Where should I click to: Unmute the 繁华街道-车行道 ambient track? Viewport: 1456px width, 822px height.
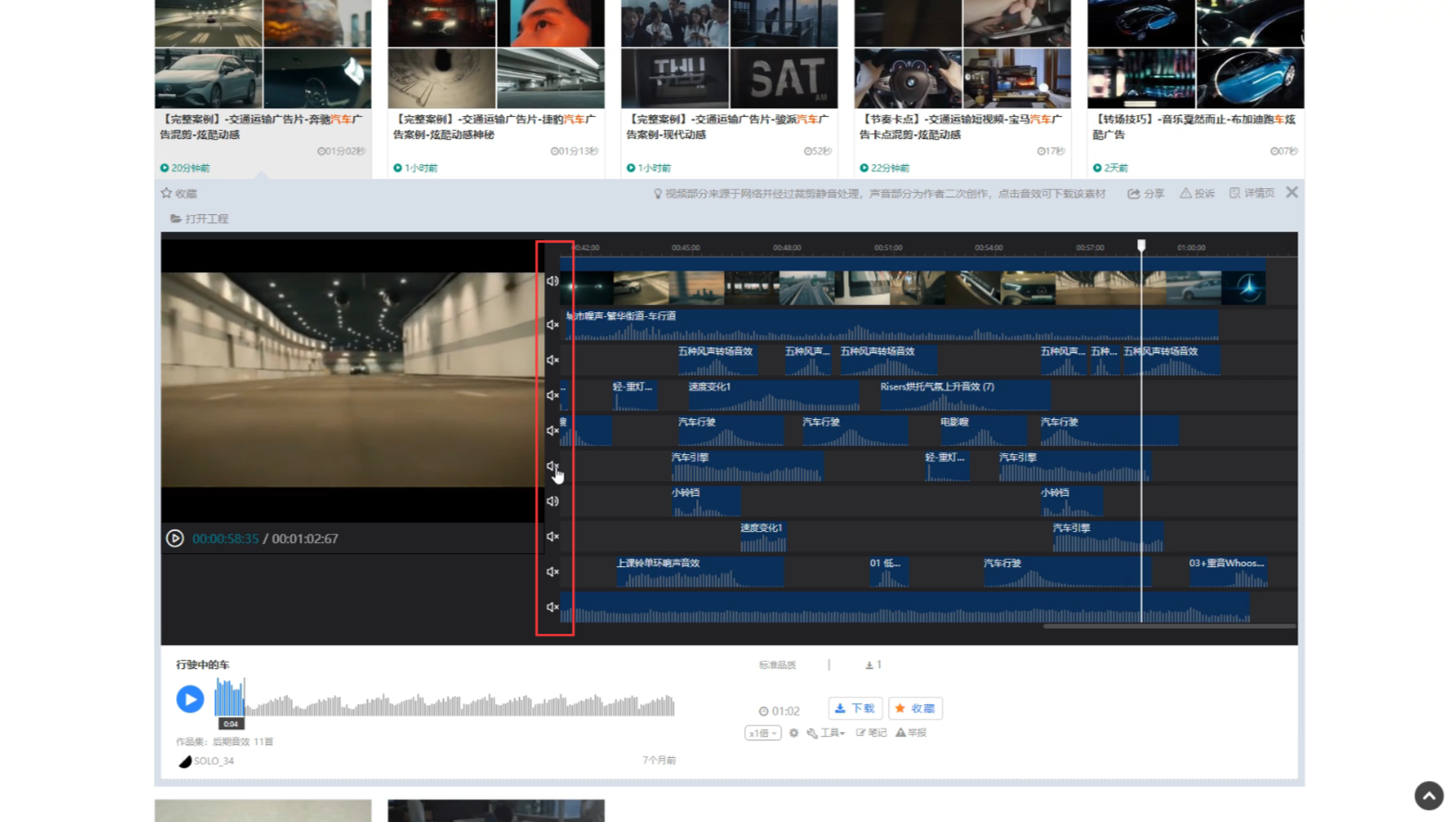point(552,324)
